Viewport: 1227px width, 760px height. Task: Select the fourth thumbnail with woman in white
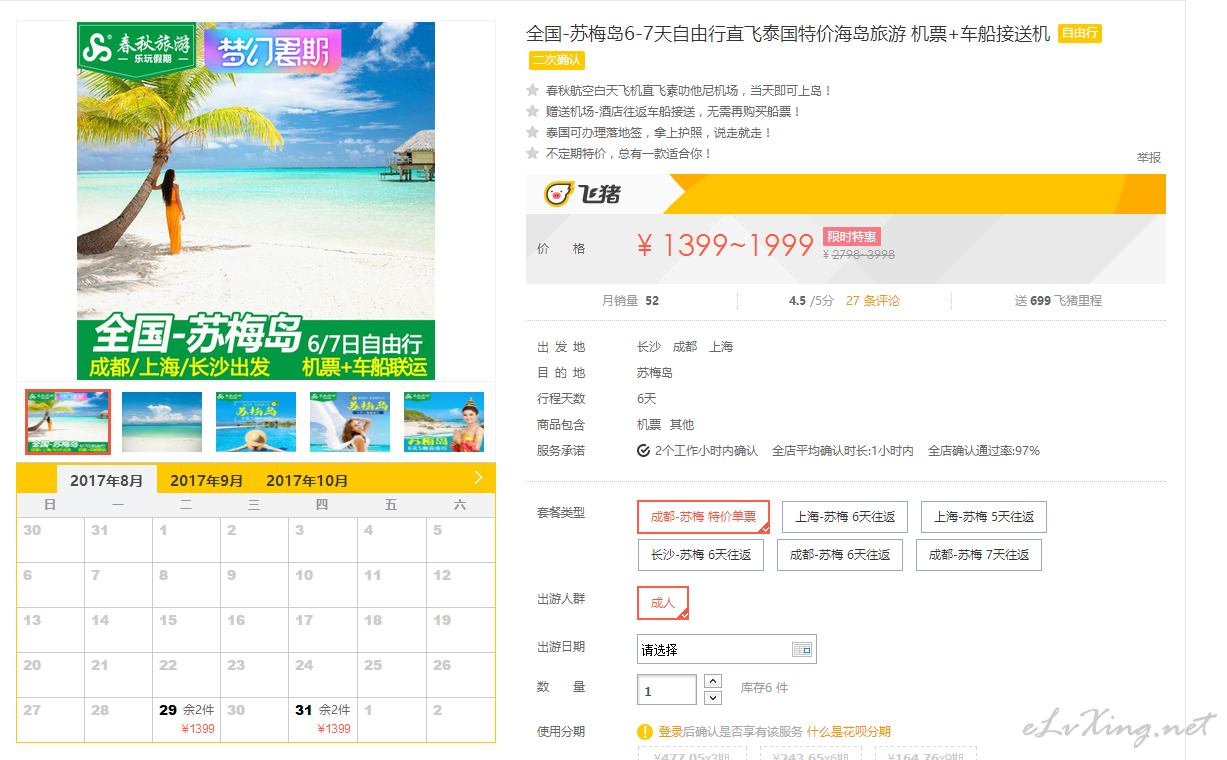pyautogui.click(x=350, y=422)
